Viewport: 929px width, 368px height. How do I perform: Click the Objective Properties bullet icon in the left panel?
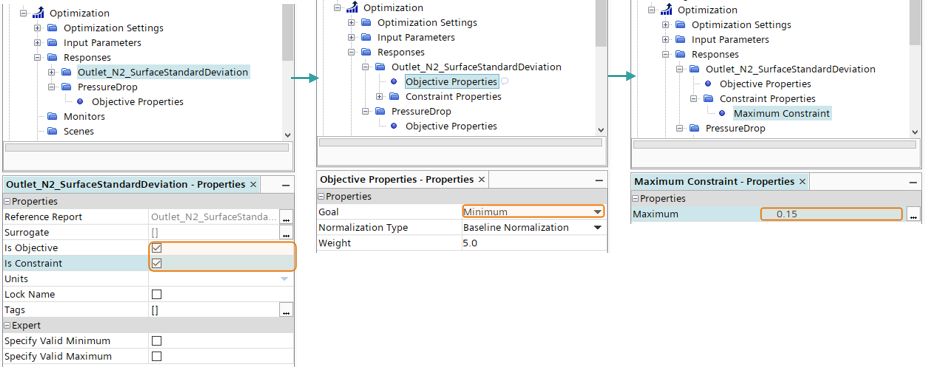pyautogui.click(x=81, y=102)
